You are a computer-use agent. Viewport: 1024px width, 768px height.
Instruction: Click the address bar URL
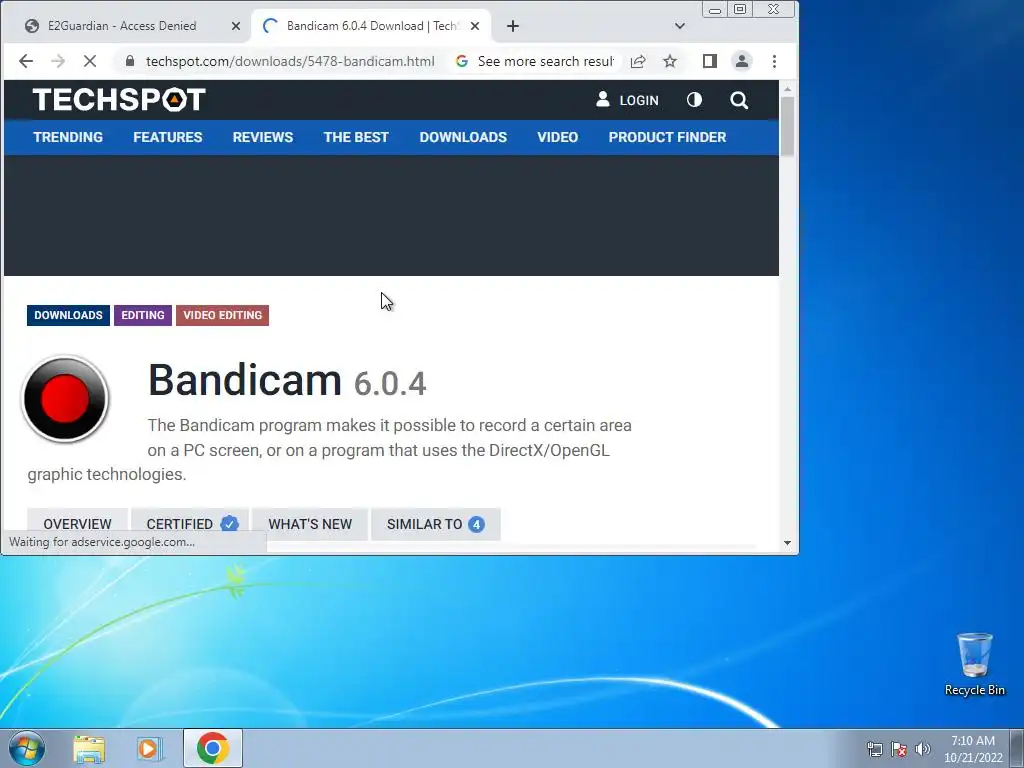click(x=290, y=61)
